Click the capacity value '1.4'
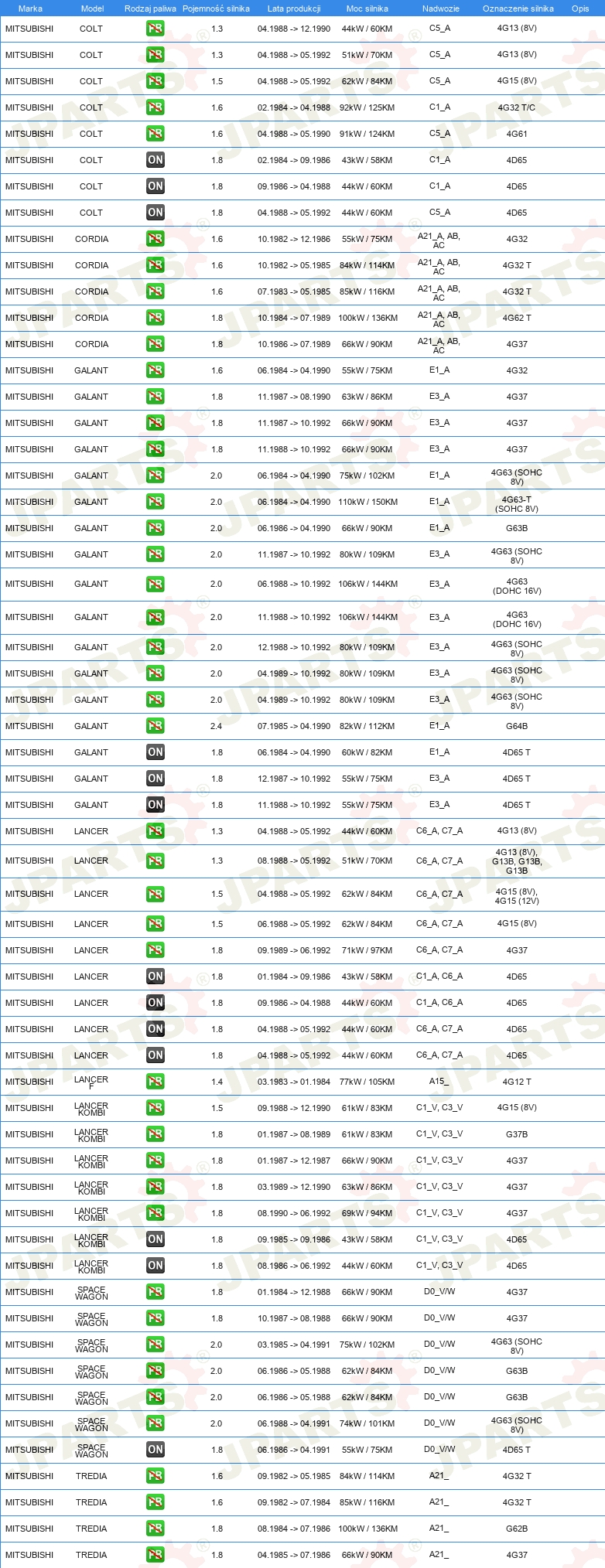This screenshot has width=605, height=1568. point(217,1082)
